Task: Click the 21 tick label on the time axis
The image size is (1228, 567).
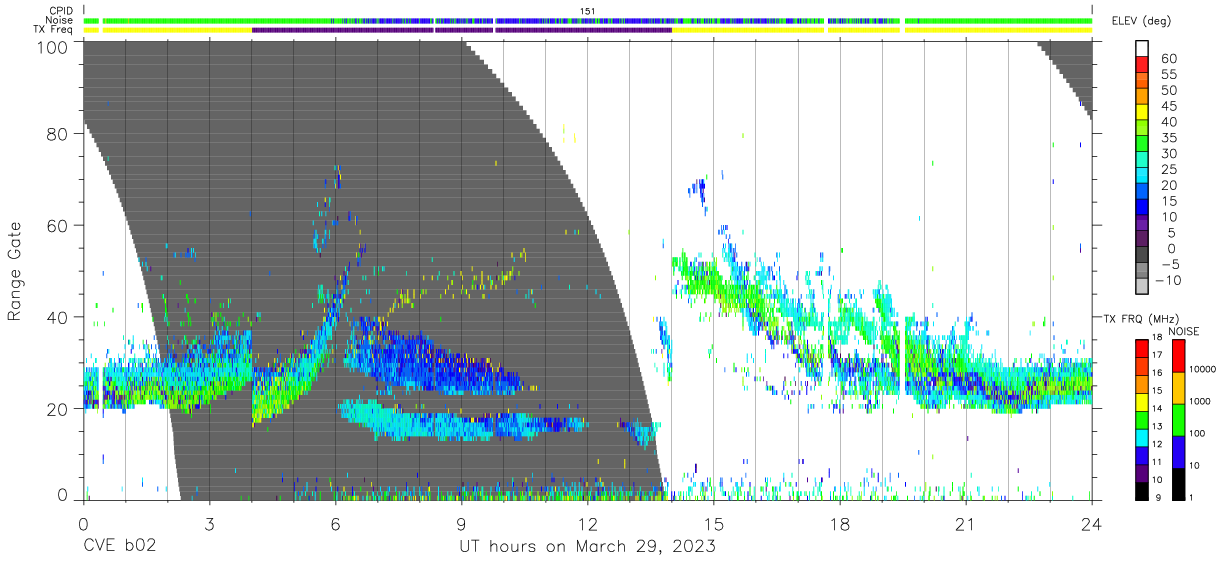Action: tap(966, 523)
